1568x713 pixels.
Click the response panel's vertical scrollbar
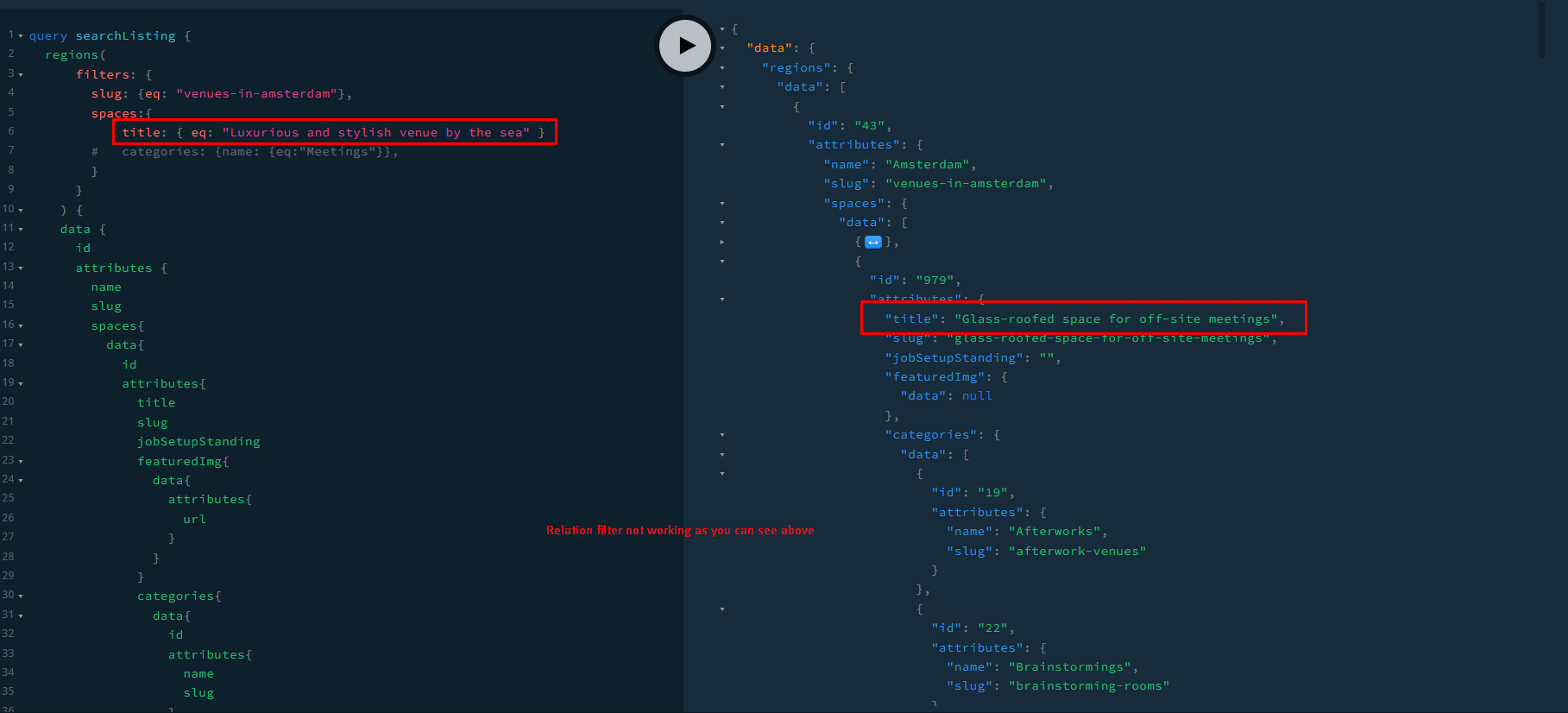tap(1541, 30)
